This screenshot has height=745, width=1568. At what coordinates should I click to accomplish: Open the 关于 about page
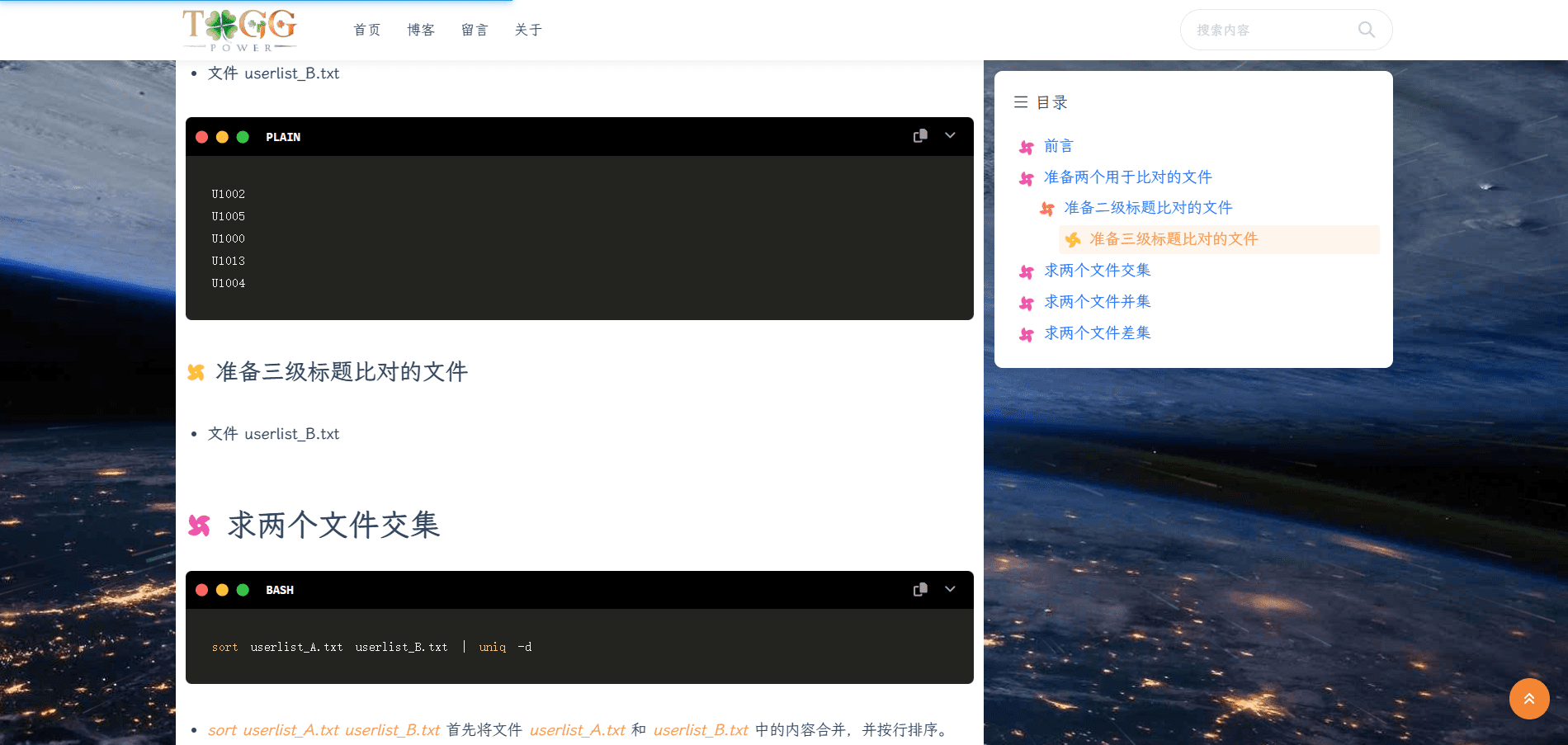pos(528,30)
